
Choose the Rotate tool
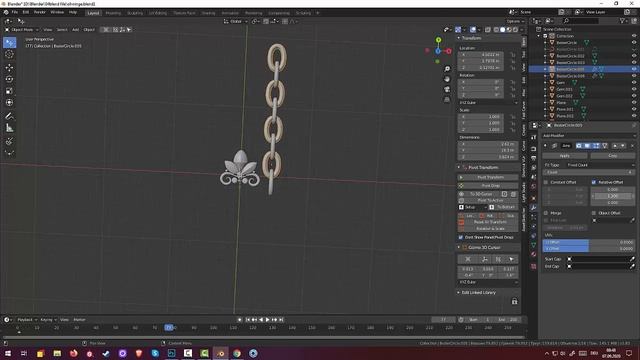tap(9, 79)
